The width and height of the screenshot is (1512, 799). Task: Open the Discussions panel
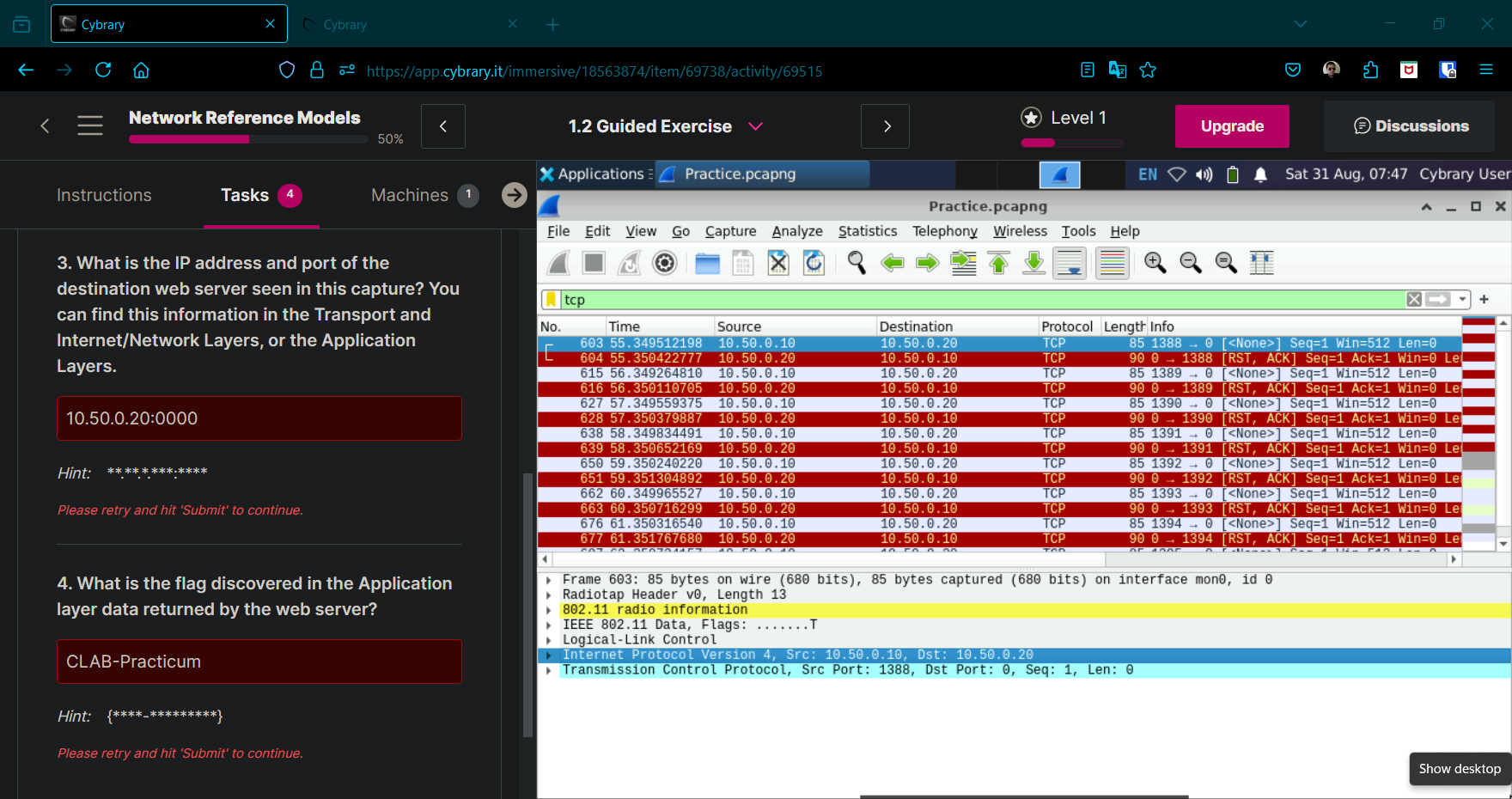(x=1411, y=126)
